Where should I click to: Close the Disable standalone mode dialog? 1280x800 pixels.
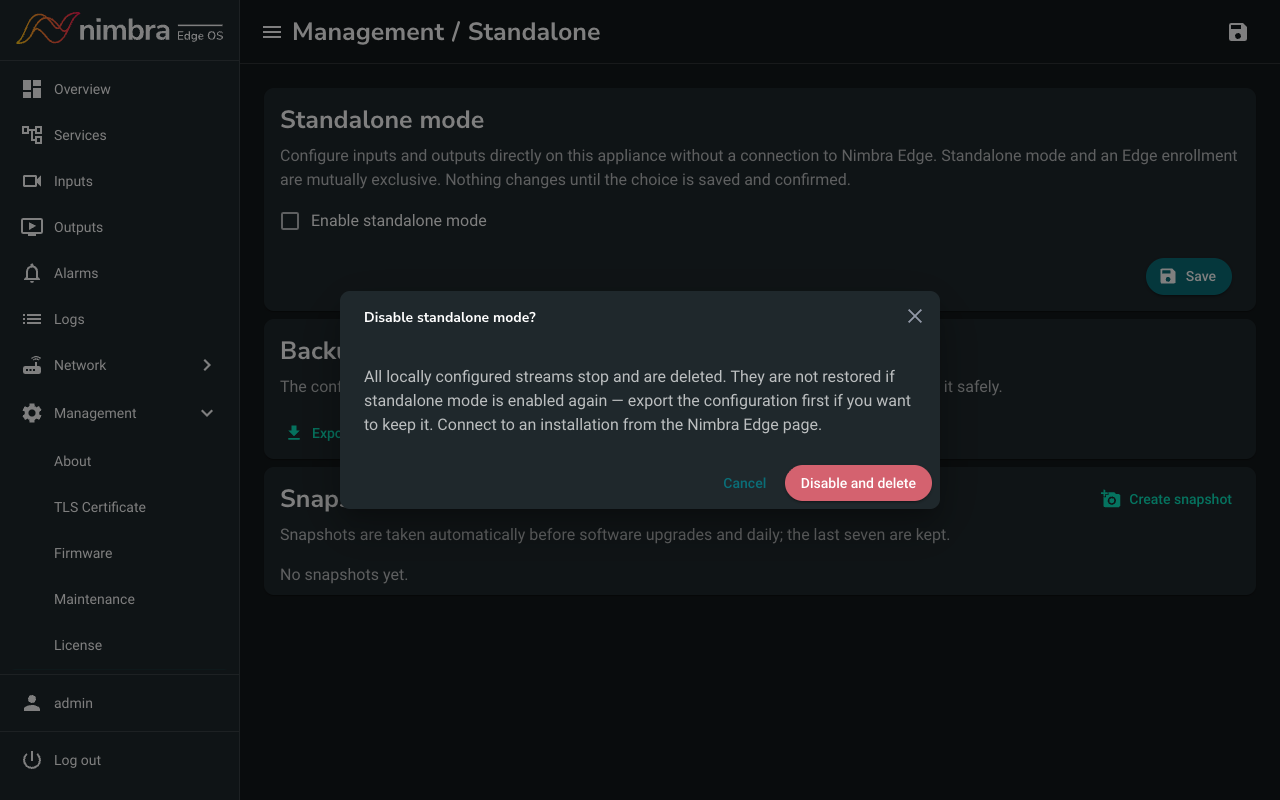pos(915,316)
